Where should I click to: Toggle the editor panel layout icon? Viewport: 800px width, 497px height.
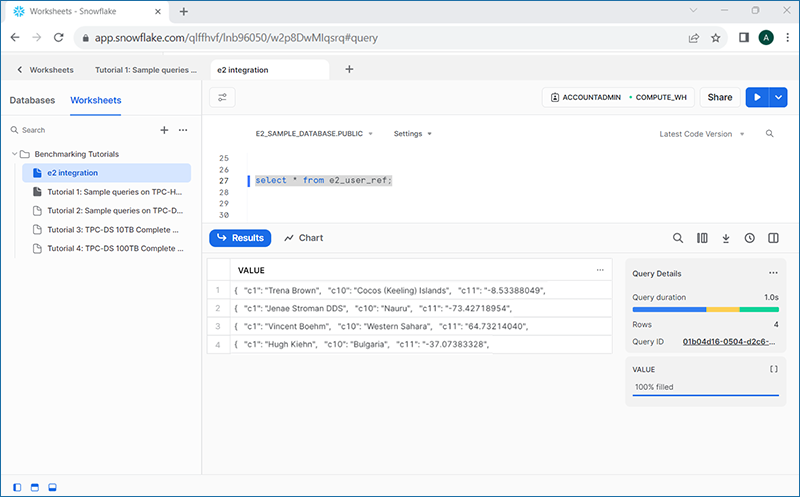(35, 487)
